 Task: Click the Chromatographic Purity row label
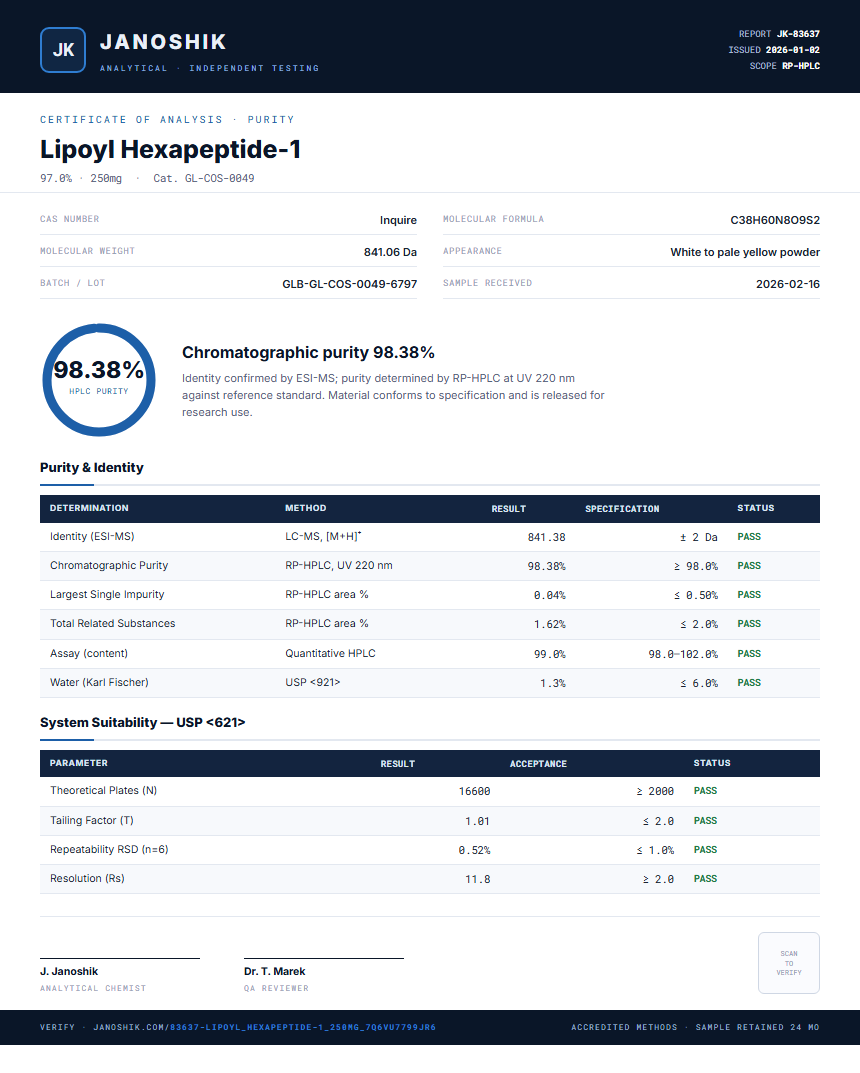click(109, 565)
